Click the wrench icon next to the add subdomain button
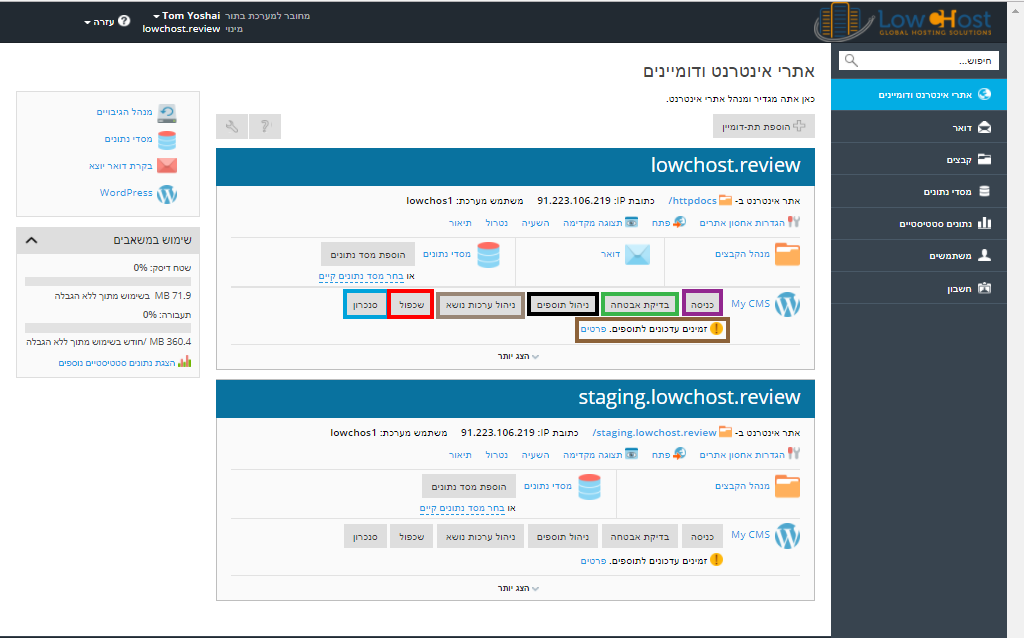 click(x=232, y=127)
